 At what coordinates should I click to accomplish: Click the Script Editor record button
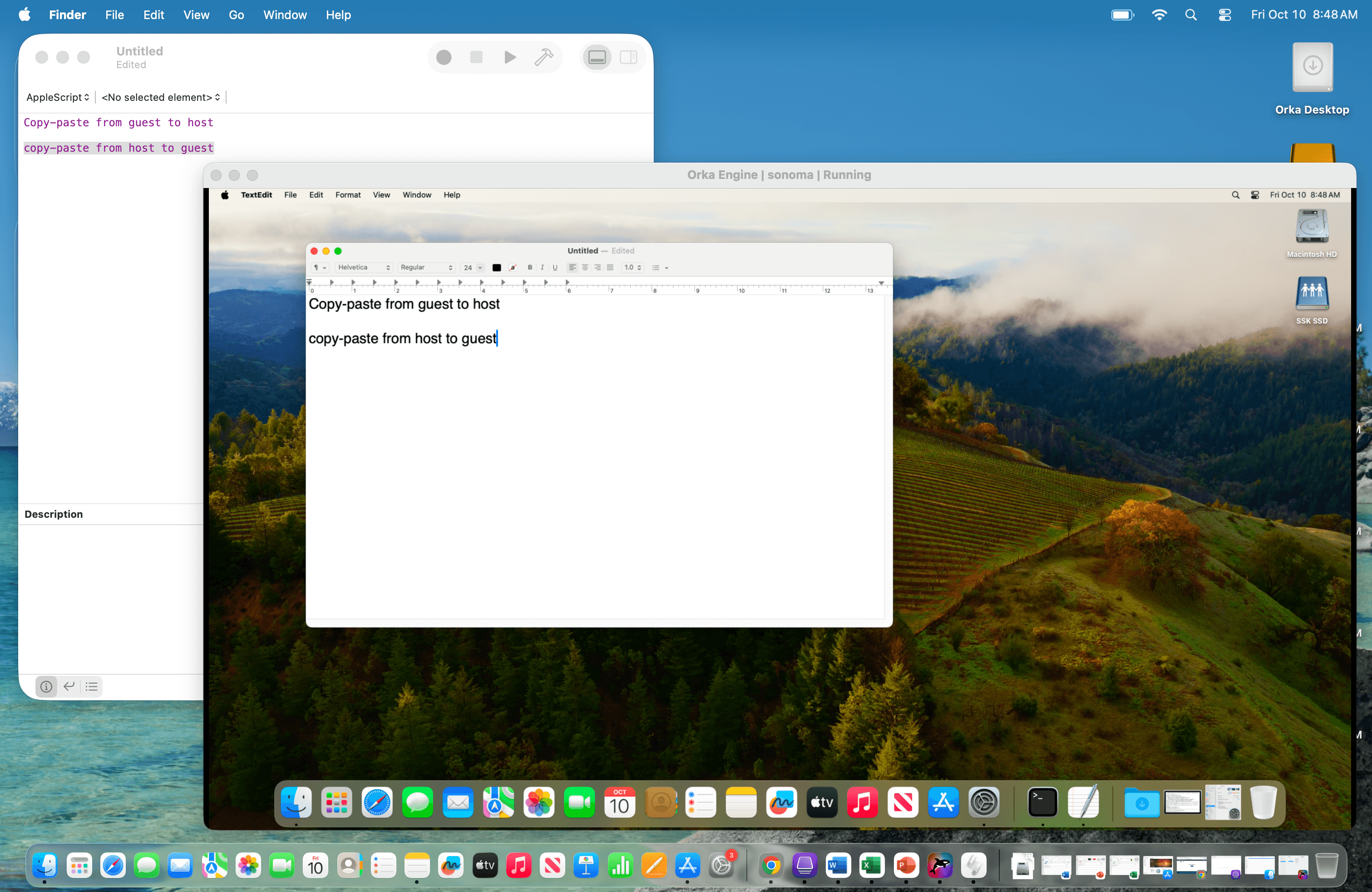click(x=443, y=57)
